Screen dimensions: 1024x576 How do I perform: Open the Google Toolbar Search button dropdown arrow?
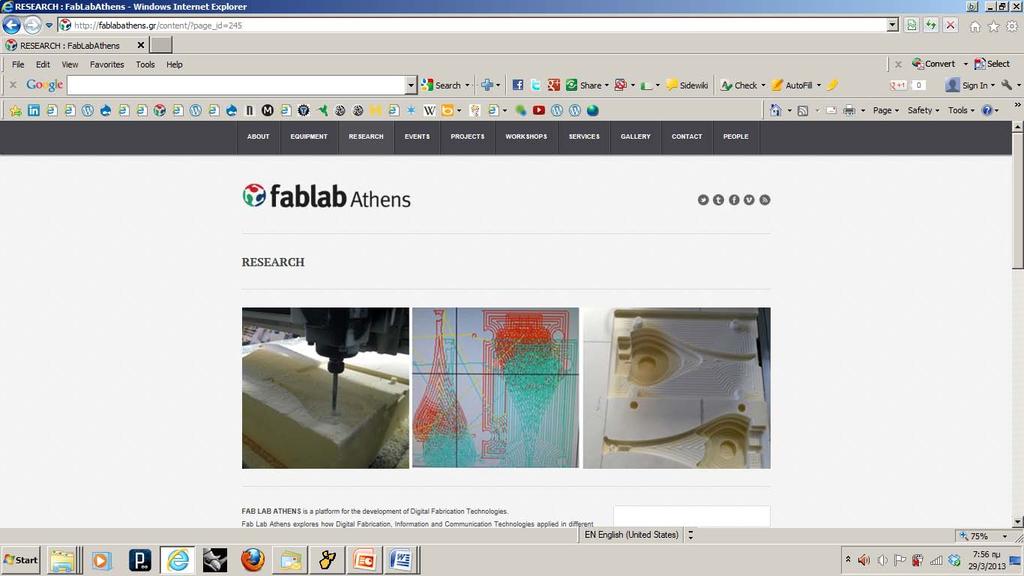[x=467, y=86]
